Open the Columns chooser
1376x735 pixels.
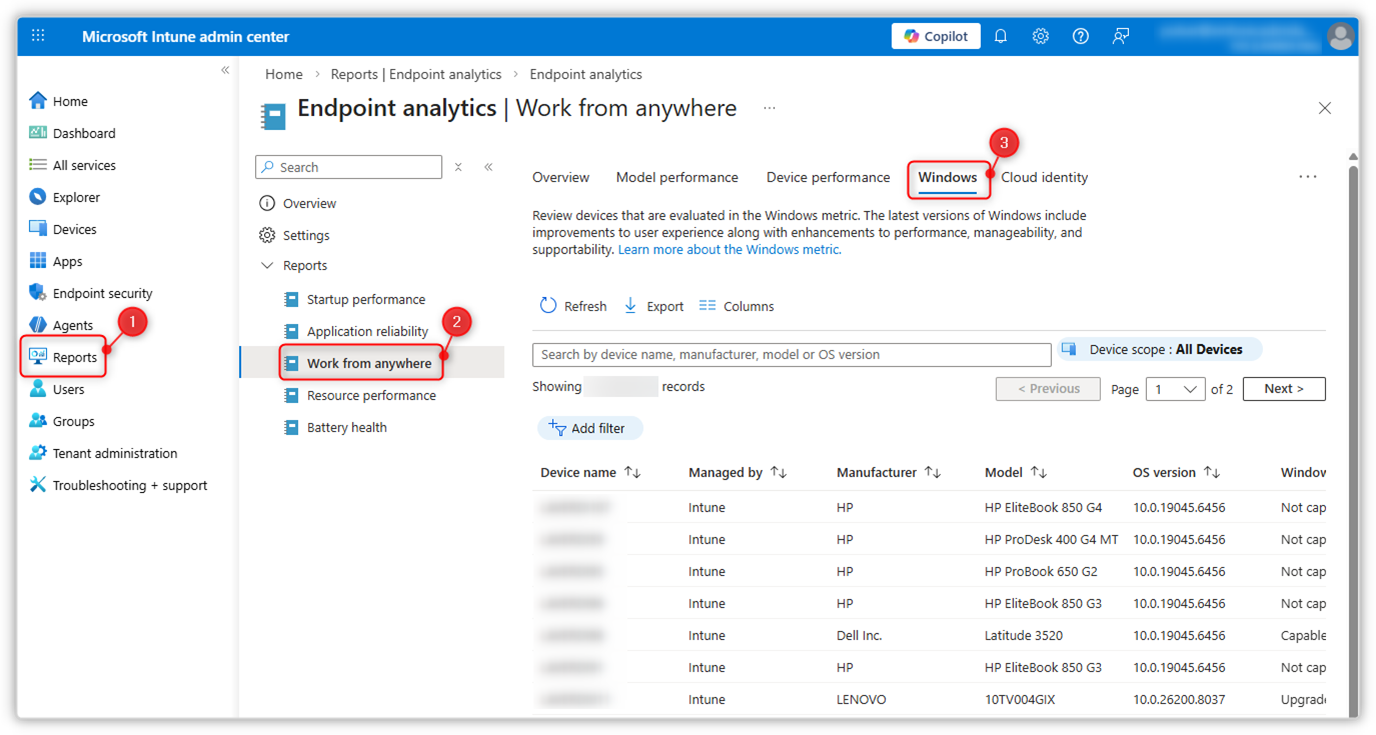736,306
